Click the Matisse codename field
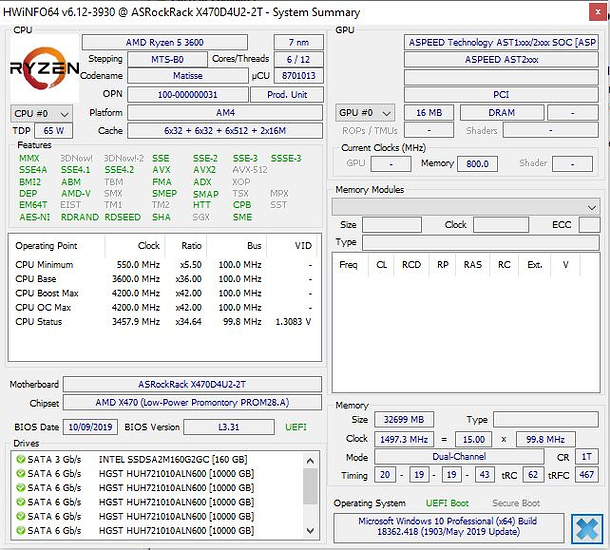 [x=188, y=75]
